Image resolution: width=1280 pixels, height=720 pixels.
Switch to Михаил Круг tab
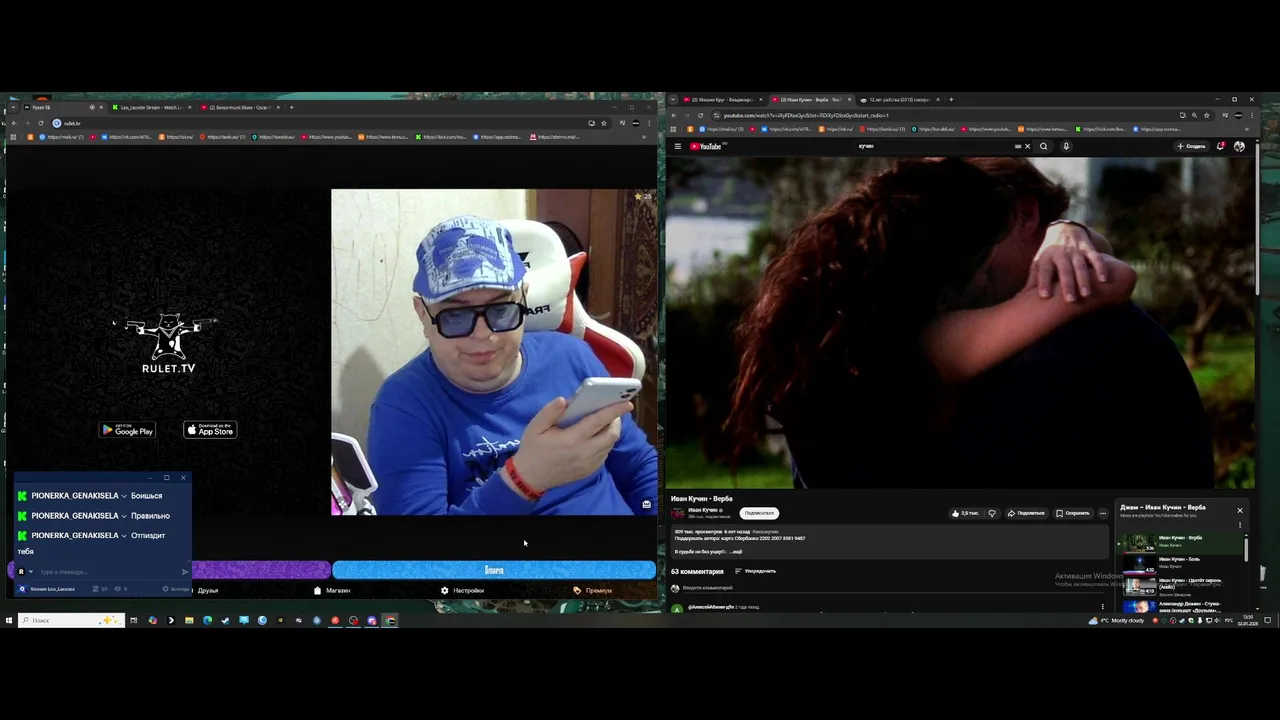(x=722, y=100)
